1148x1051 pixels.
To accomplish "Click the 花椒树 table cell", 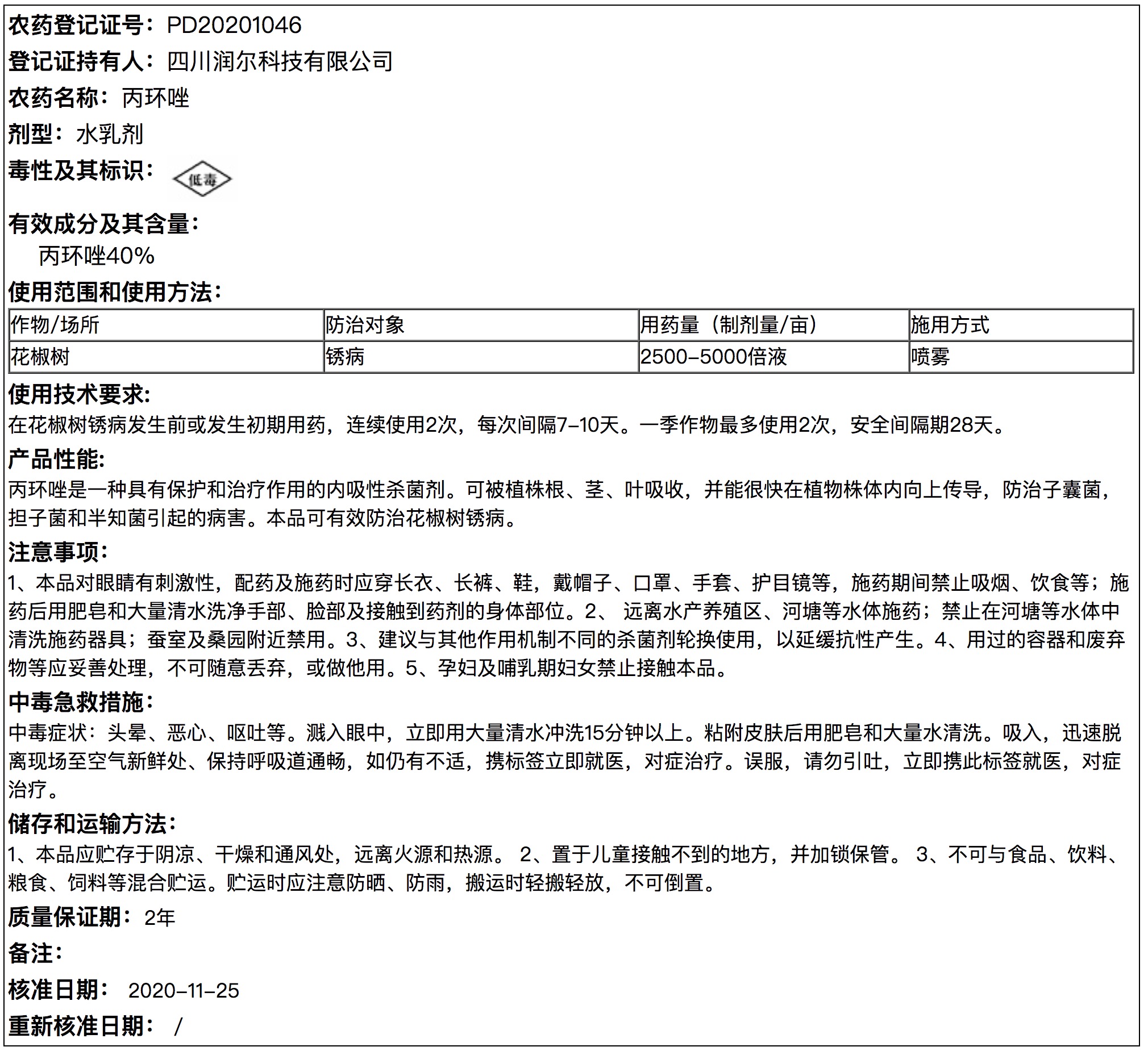I will pos(40,357).
